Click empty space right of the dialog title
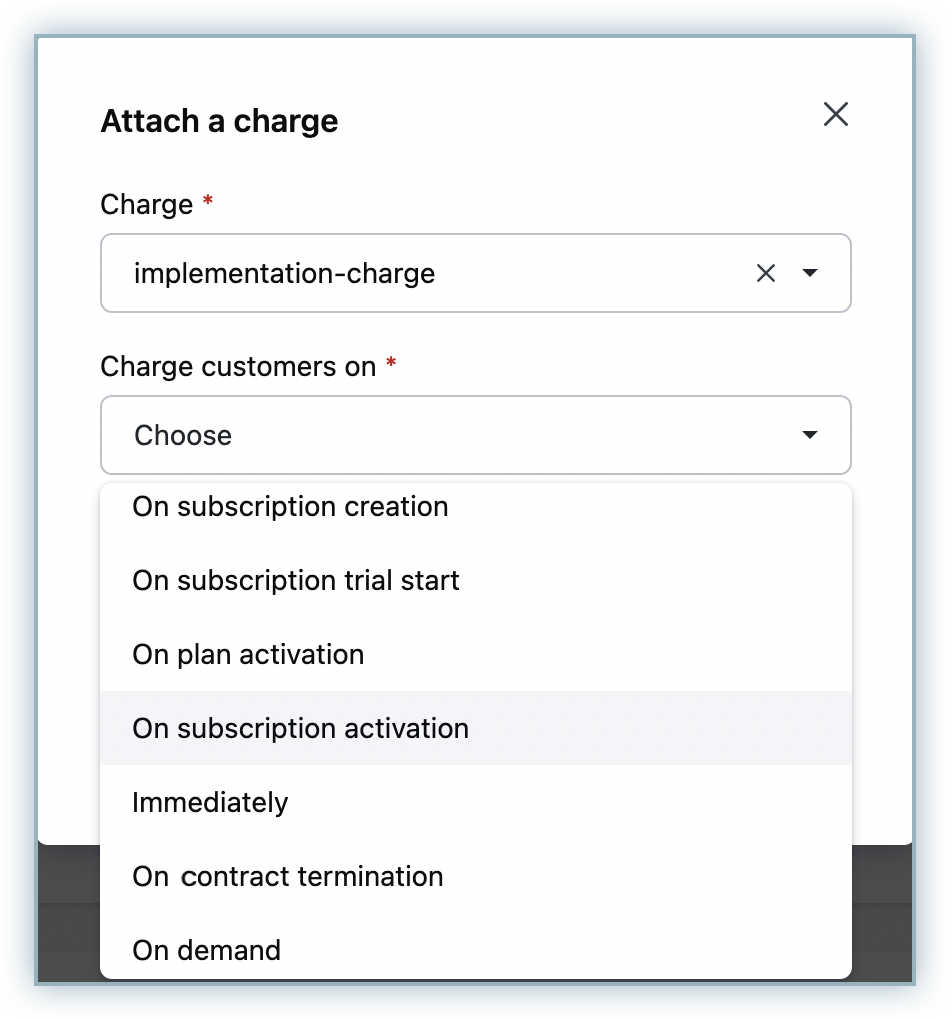This screenshot has width=950, height=1020. point(580,122)
